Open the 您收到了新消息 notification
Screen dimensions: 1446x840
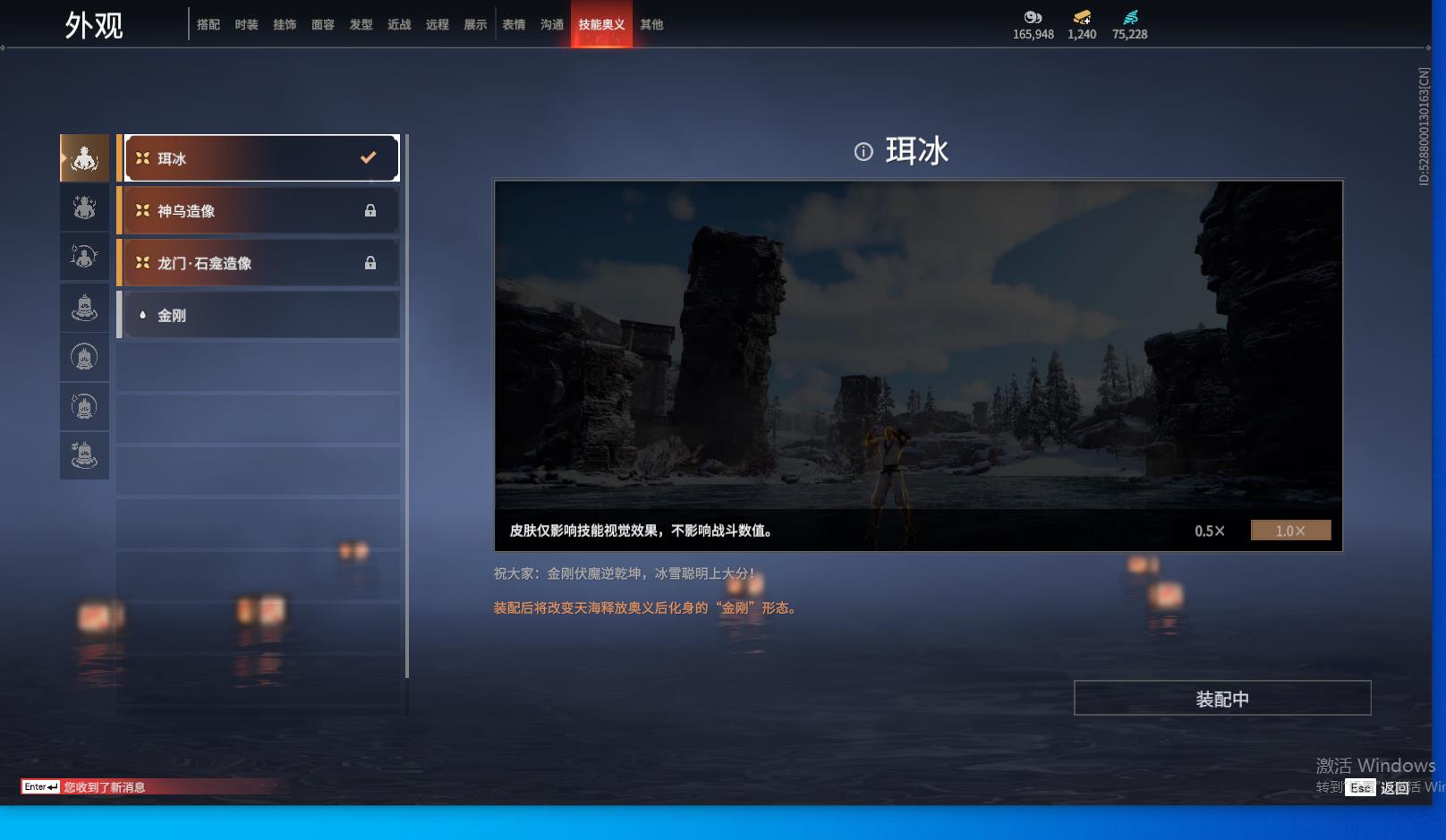pos(105,787)
